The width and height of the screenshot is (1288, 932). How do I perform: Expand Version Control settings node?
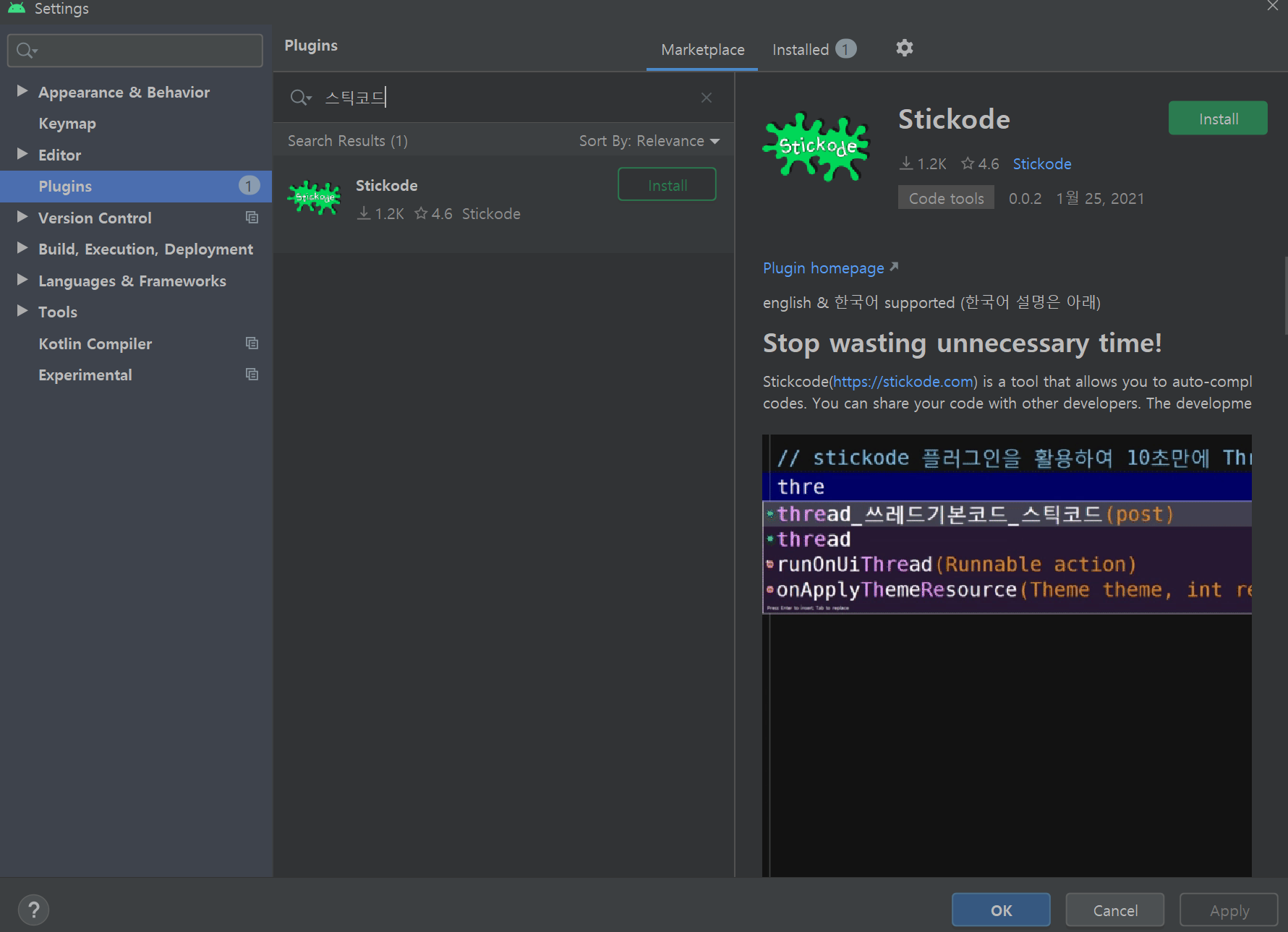22,217
